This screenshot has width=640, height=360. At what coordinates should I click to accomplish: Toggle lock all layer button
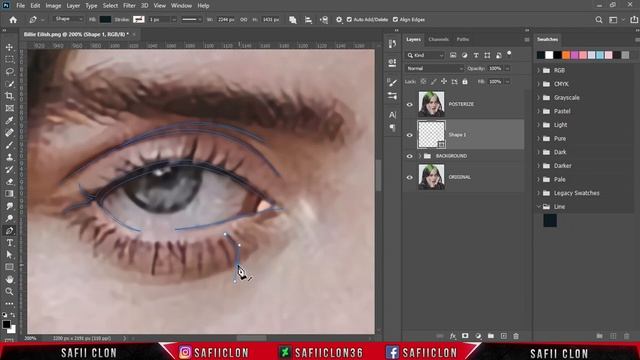tap(465, 82)
